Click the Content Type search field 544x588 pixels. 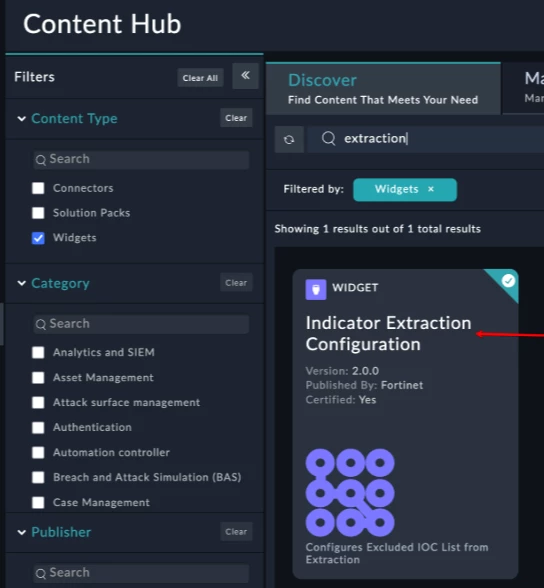point(141,159)
